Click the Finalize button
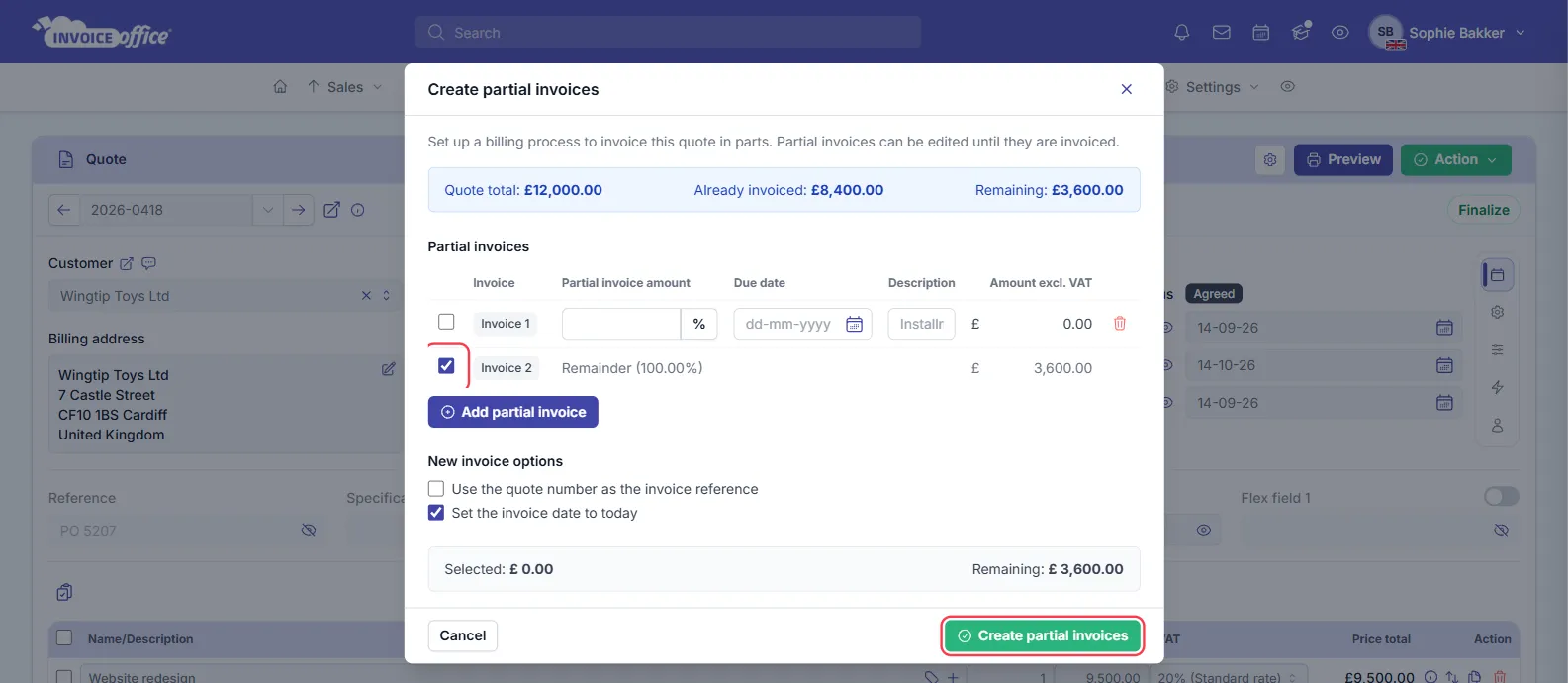The image size is (1568, 683). click(x=1484, y=210)
